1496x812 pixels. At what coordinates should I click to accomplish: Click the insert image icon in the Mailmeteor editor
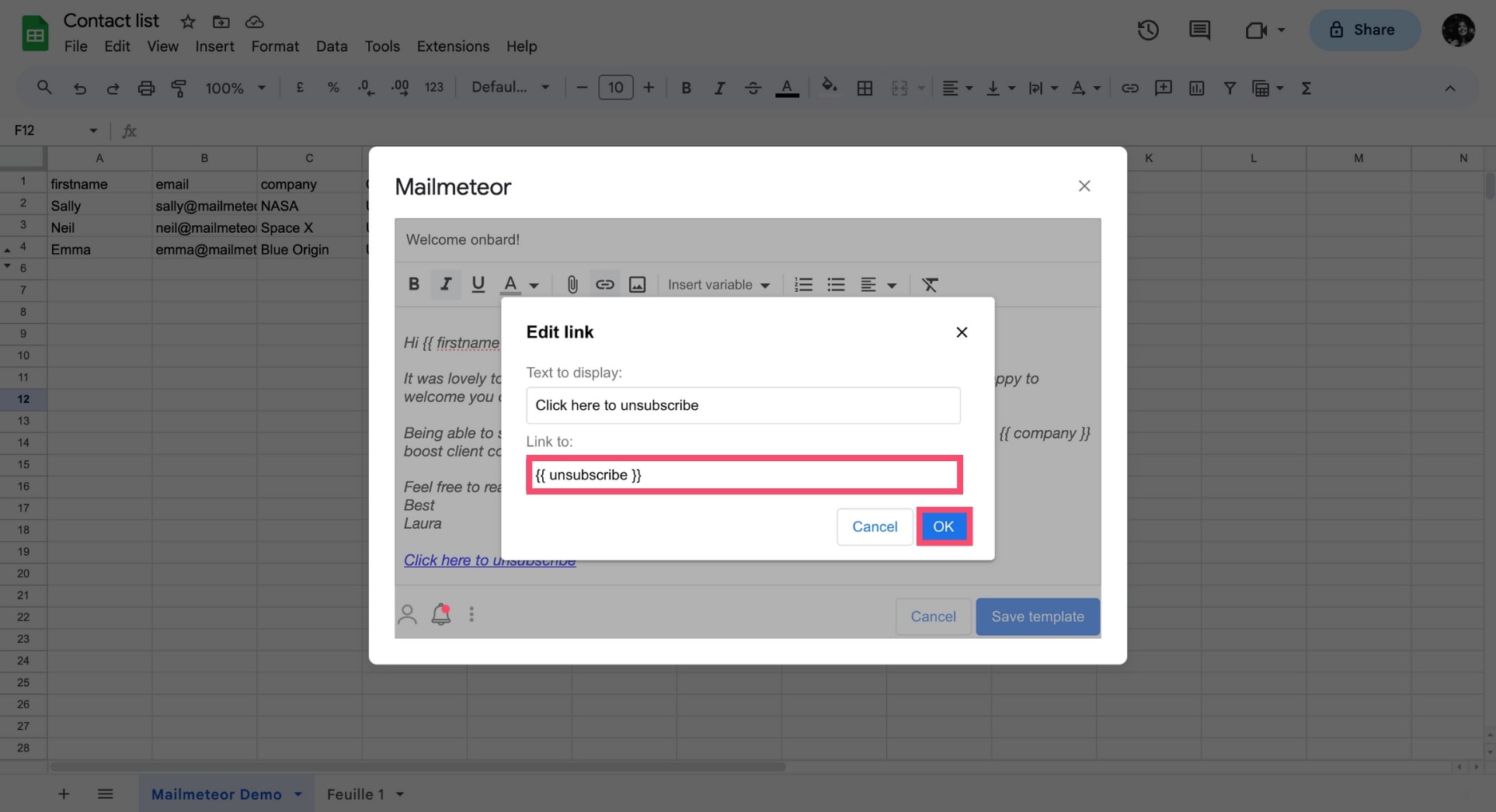pos(638,284)
